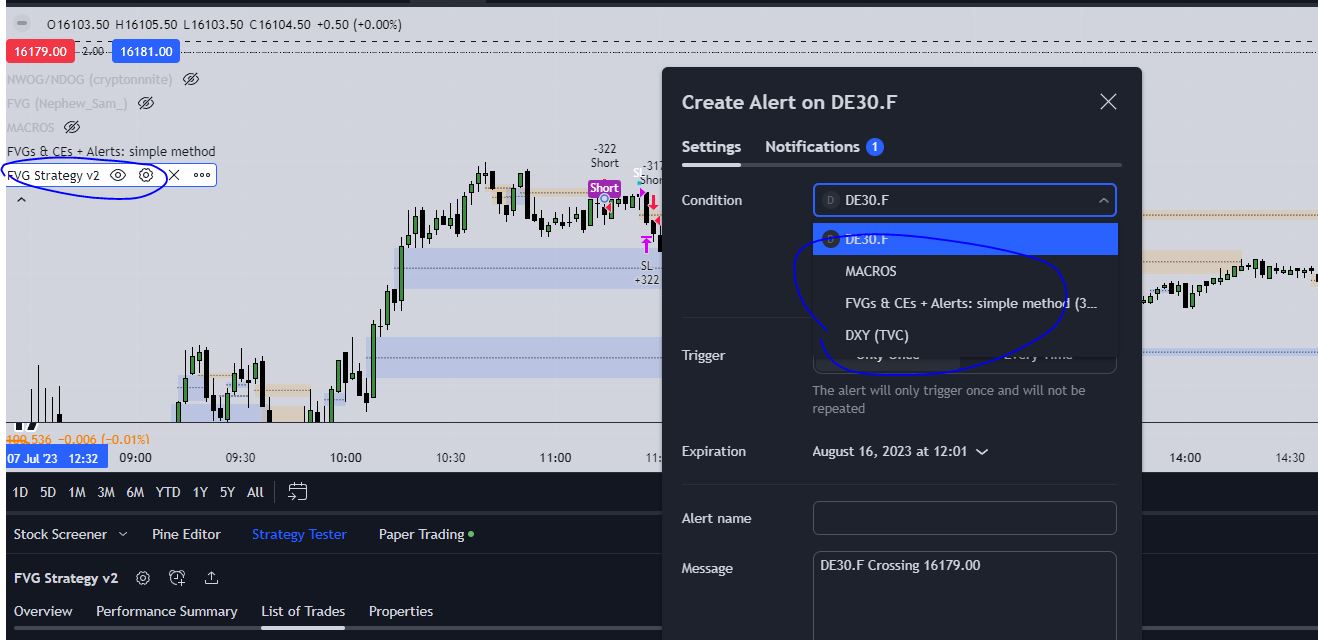
Task: Select Settings tab in alert dialog
Action: click(x=711, y=146)
